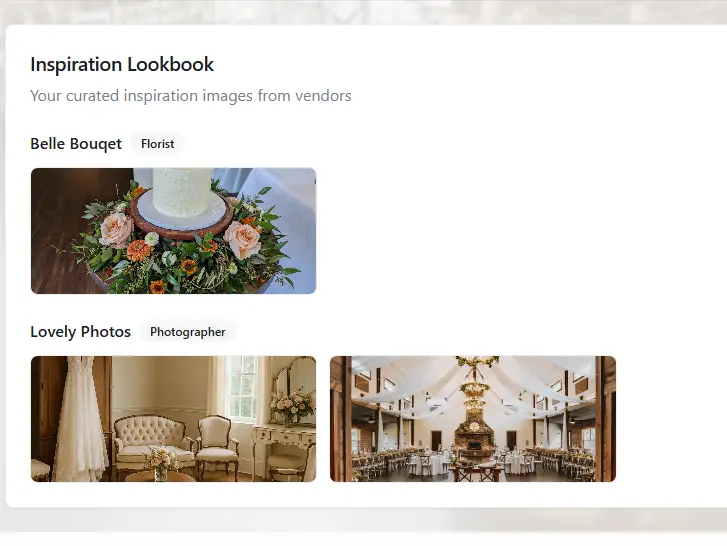Image resolution: width=727 pixels, height=546 pixels.
Task: Click the cream armchair beside the sofa
Action: point(216,444)
